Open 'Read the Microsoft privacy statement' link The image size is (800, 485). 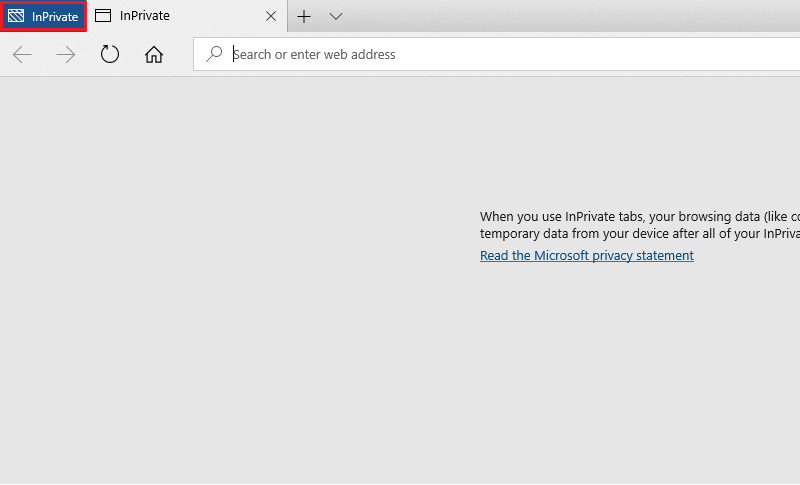pos(586,256)
